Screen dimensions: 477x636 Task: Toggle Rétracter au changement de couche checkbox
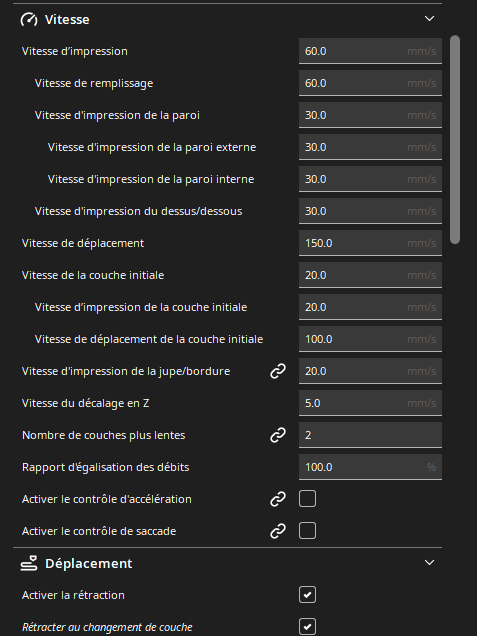click(x=307, y=627)
